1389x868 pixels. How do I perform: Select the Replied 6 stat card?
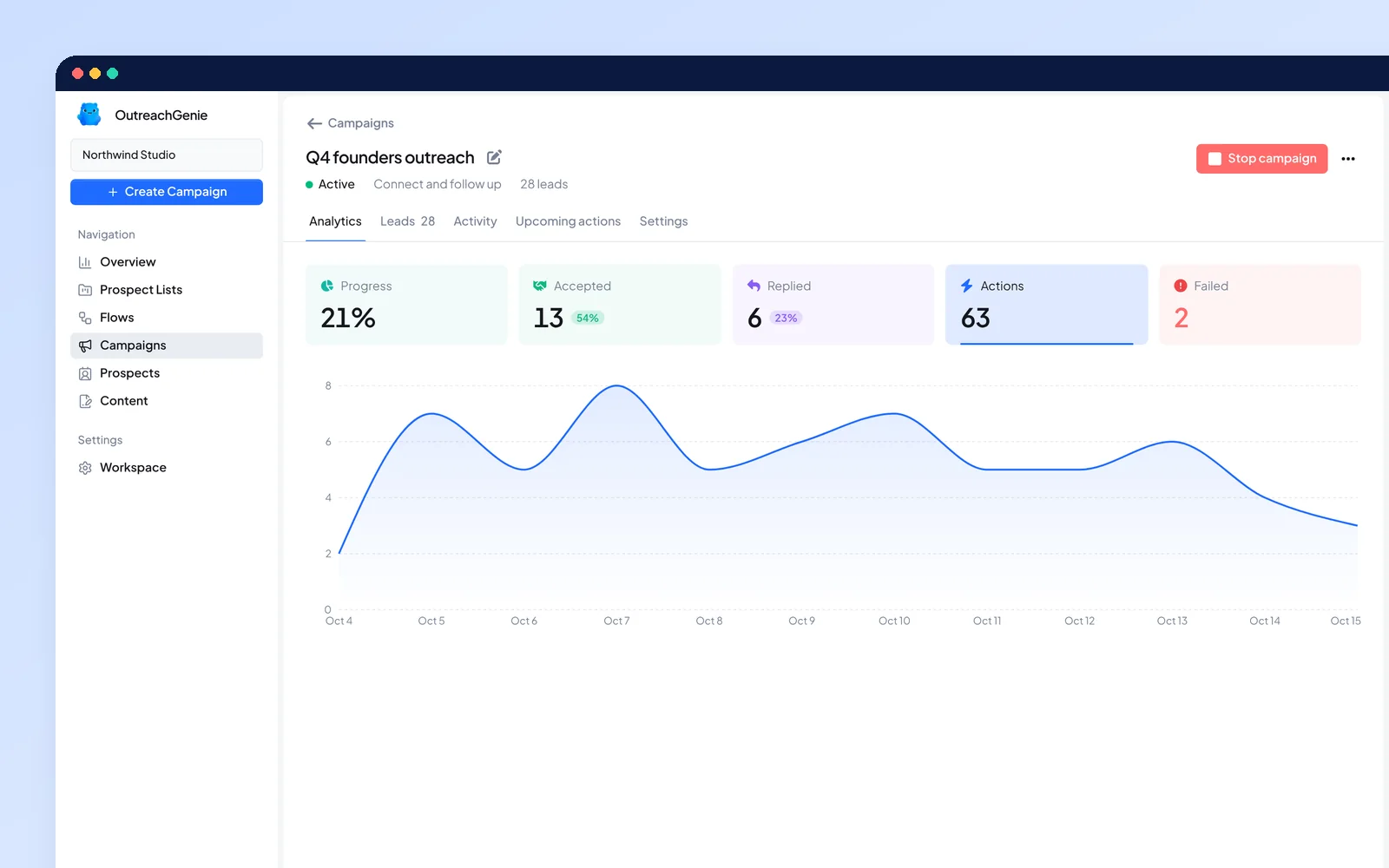[x=833, y=305]
